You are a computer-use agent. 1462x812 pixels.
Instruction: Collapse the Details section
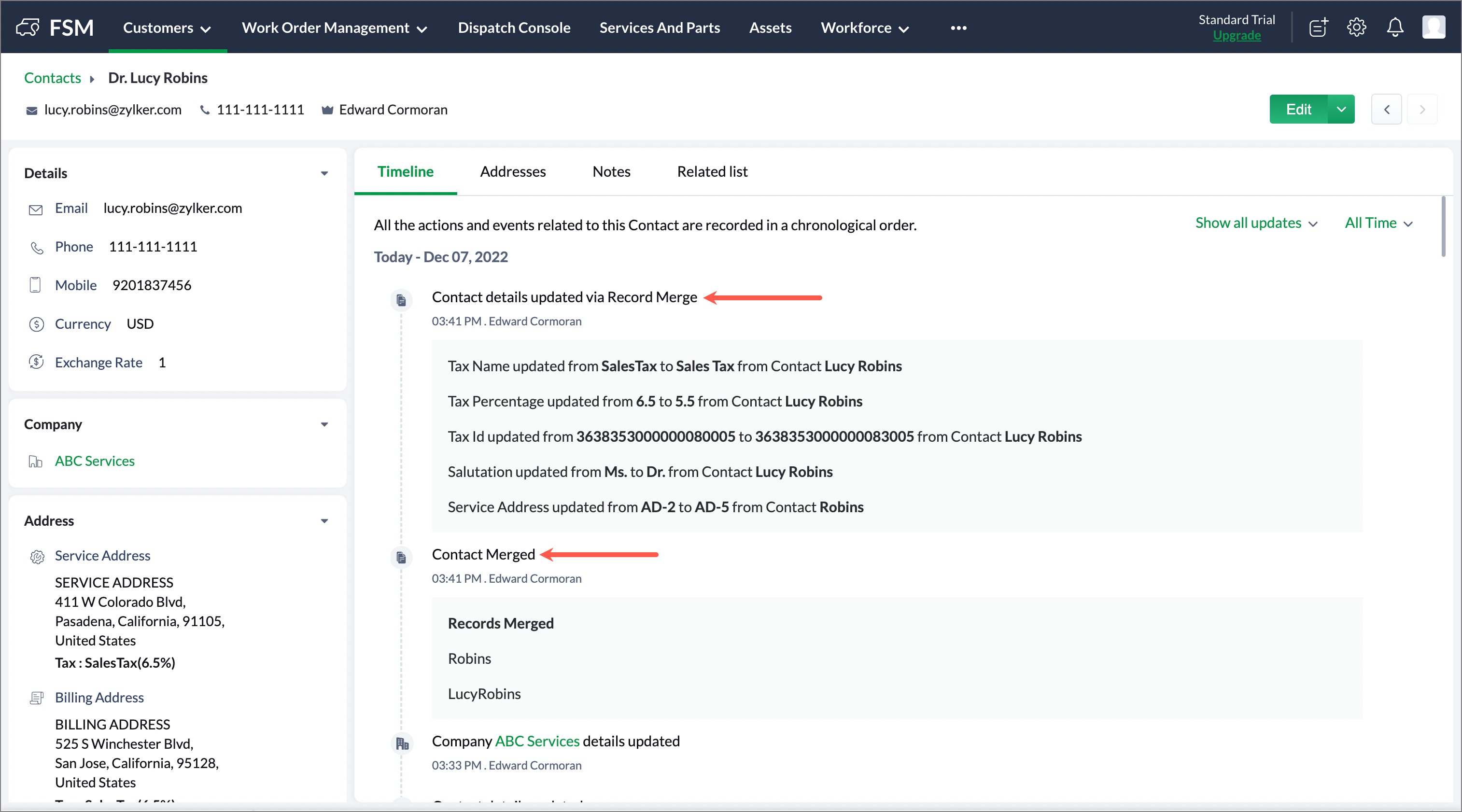point(324,174)
